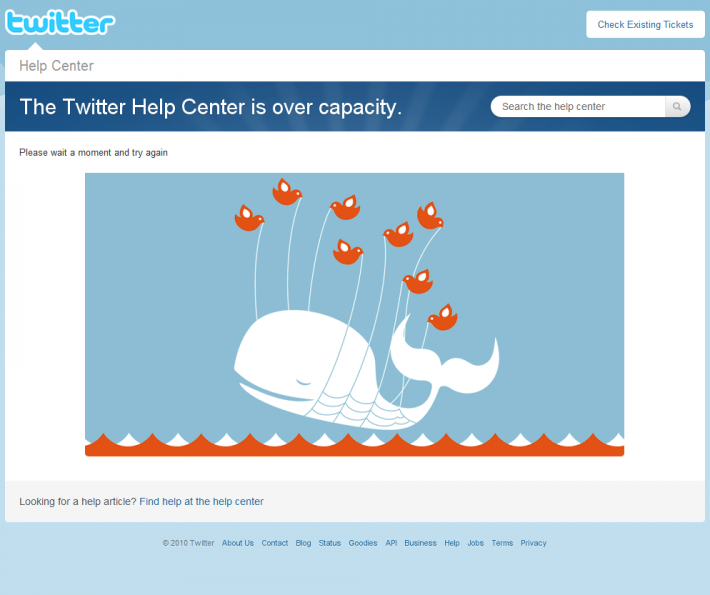Visit the Blog footer link
The height and width of the screenshot is (595, 710).
point(303,543)
